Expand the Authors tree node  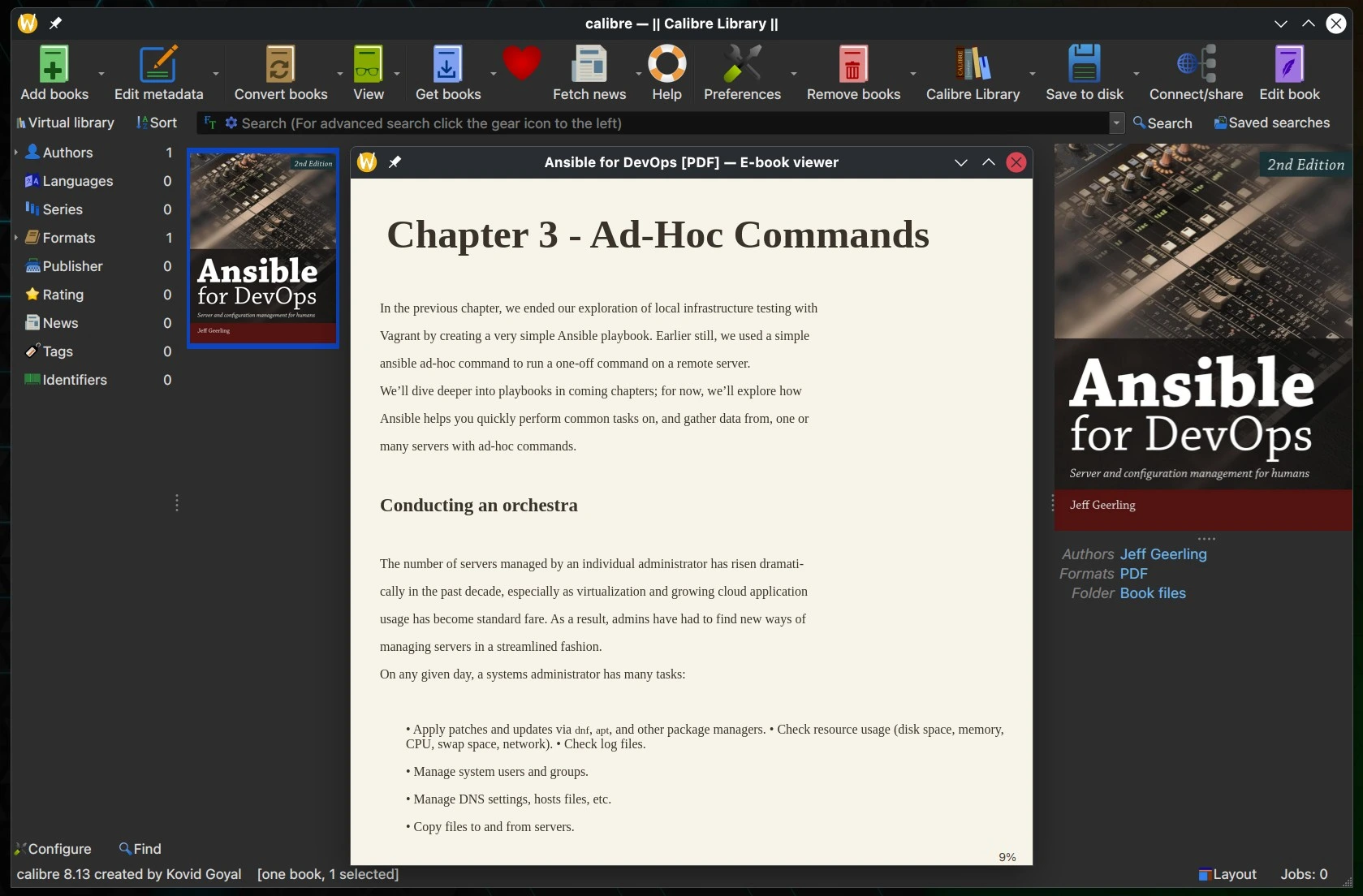pos(16,153)
